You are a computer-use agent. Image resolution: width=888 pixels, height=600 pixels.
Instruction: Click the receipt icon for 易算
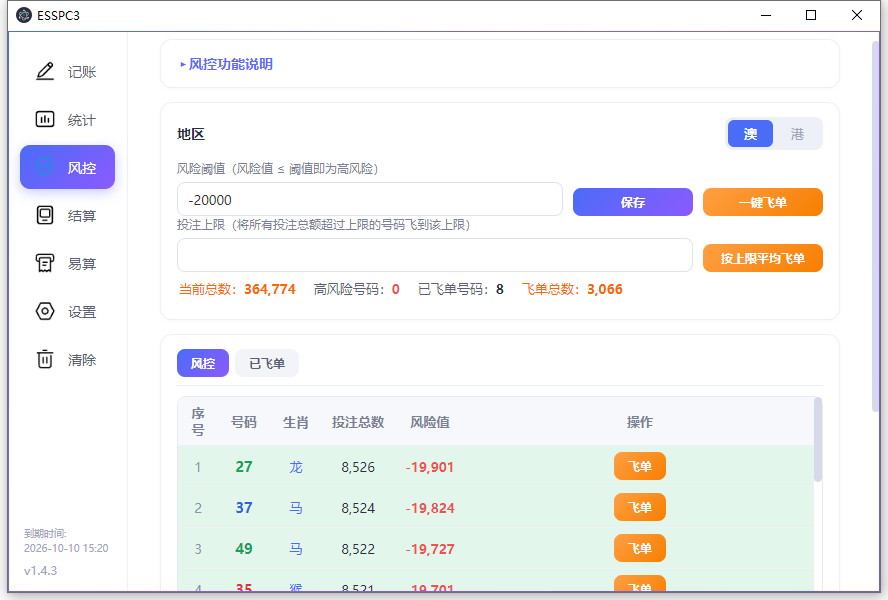[45, 263]
